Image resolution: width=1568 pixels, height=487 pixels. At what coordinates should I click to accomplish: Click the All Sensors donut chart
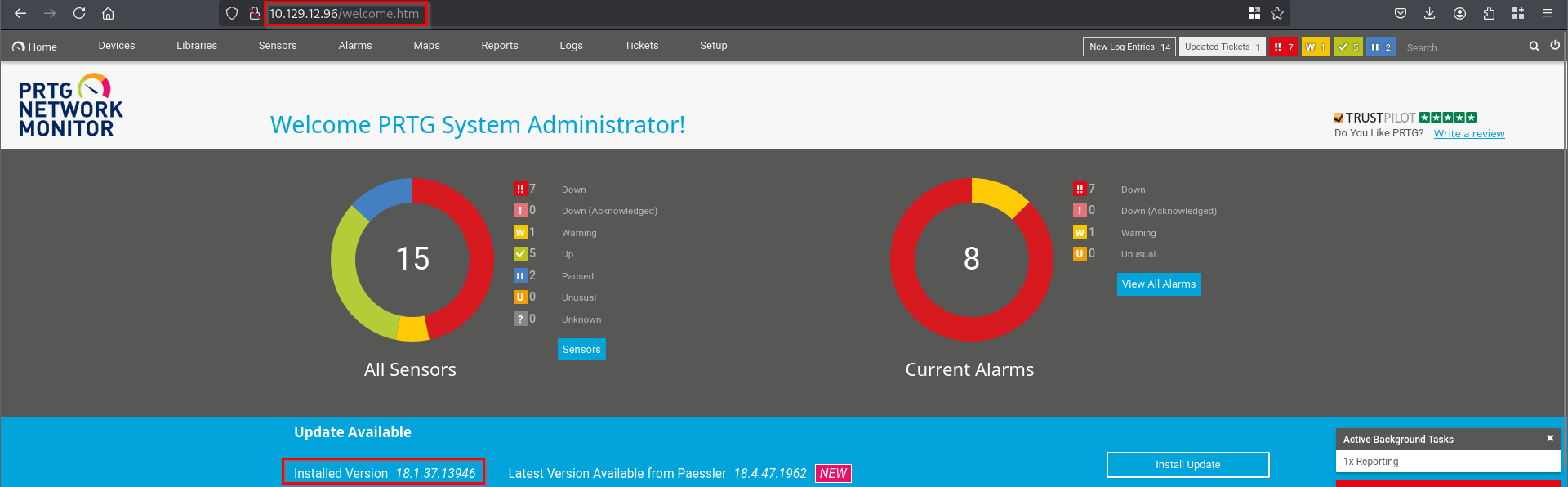[x=412, y=260]
